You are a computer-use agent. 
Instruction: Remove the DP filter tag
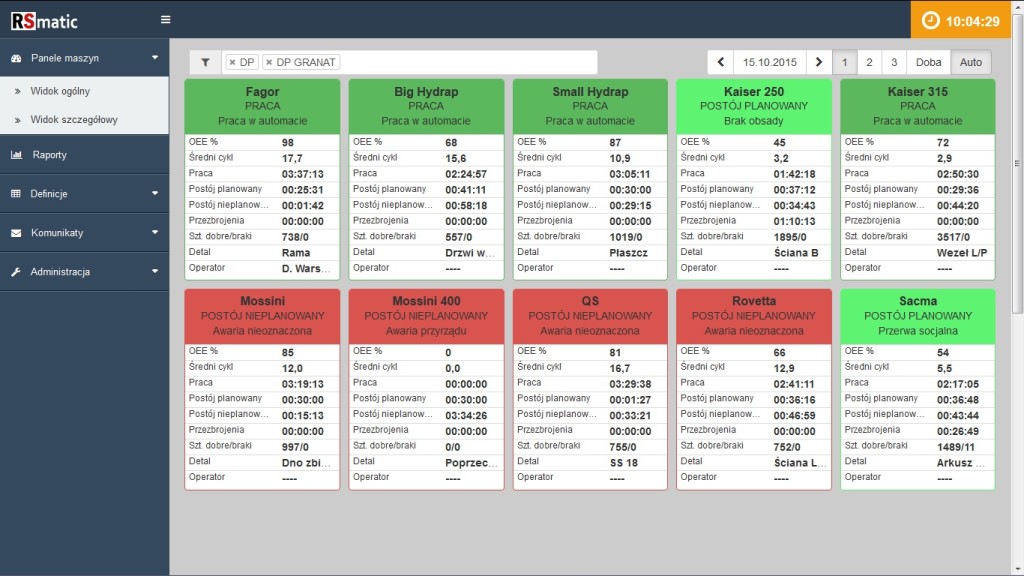[232, 62]
